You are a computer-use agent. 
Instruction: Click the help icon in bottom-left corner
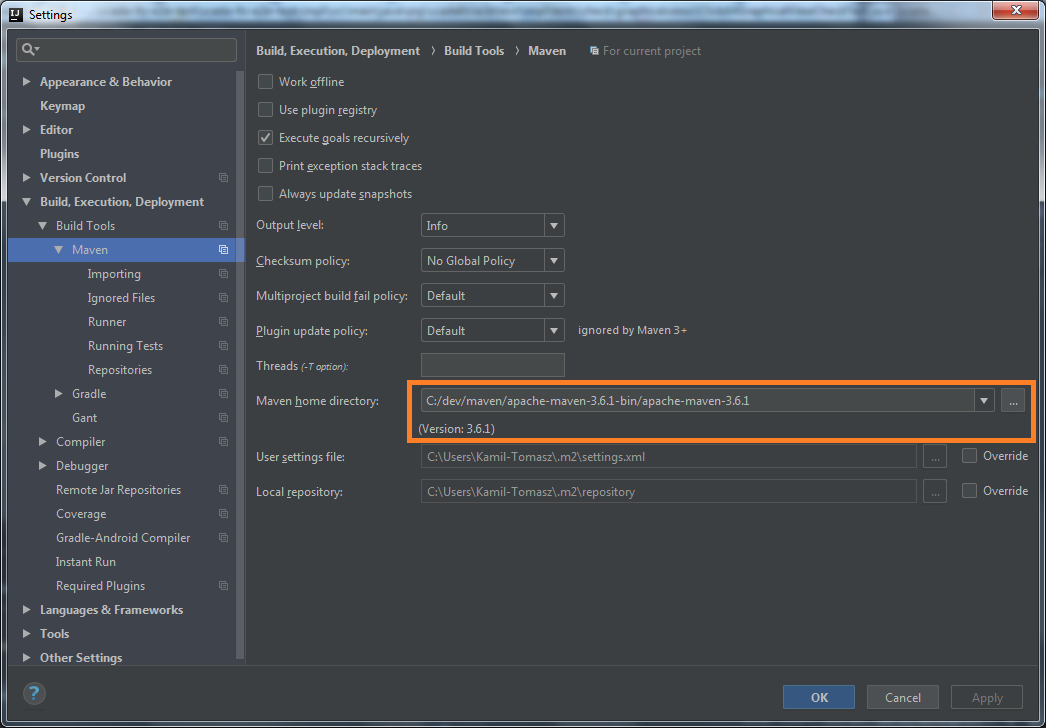click(x=33, y=693)
